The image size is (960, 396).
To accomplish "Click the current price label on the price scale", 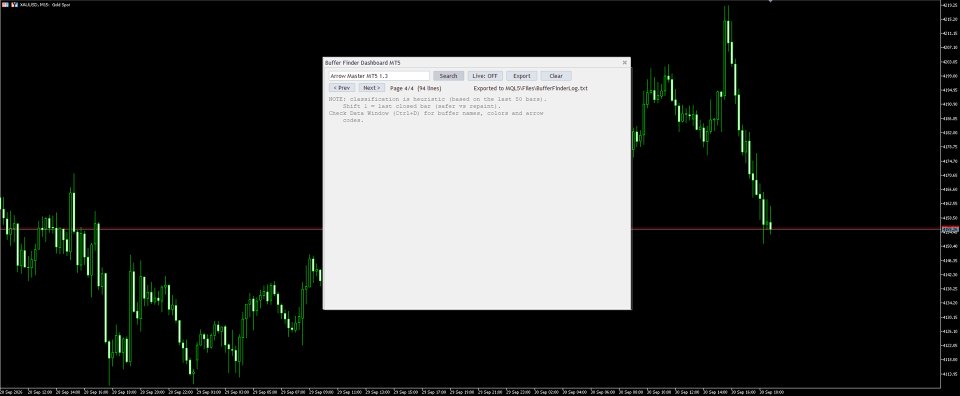I will [950, 229].
